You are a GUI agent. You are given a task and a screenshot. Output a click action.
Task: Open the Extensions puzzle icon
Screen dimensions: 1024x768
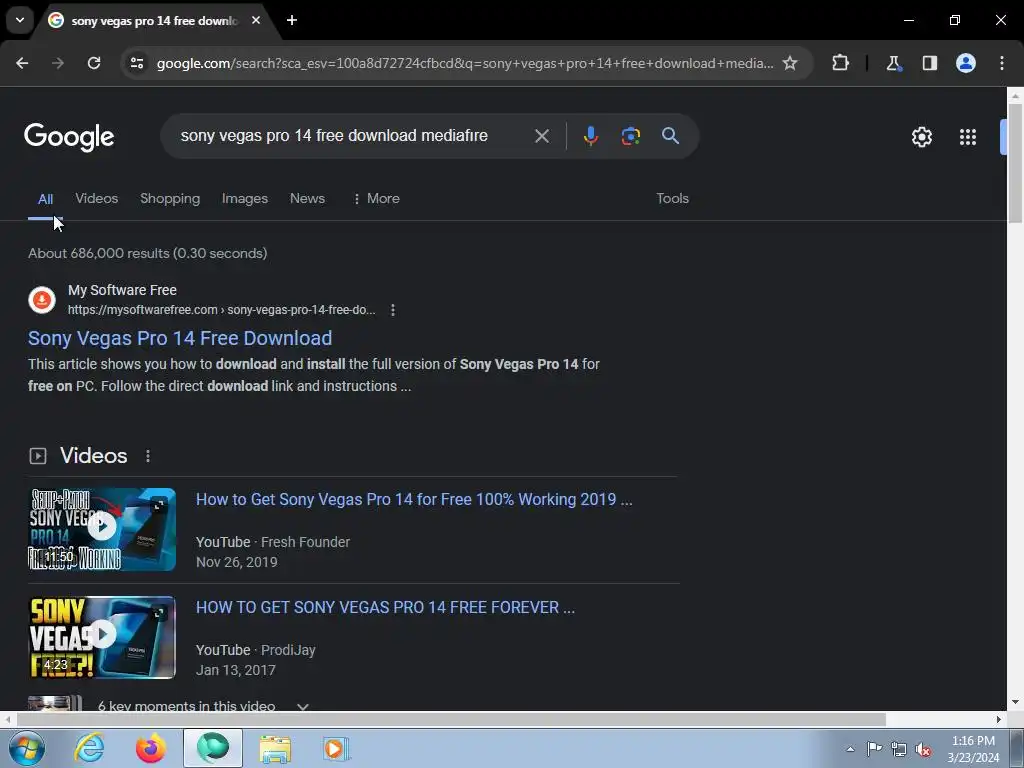(x=840, y=63)
